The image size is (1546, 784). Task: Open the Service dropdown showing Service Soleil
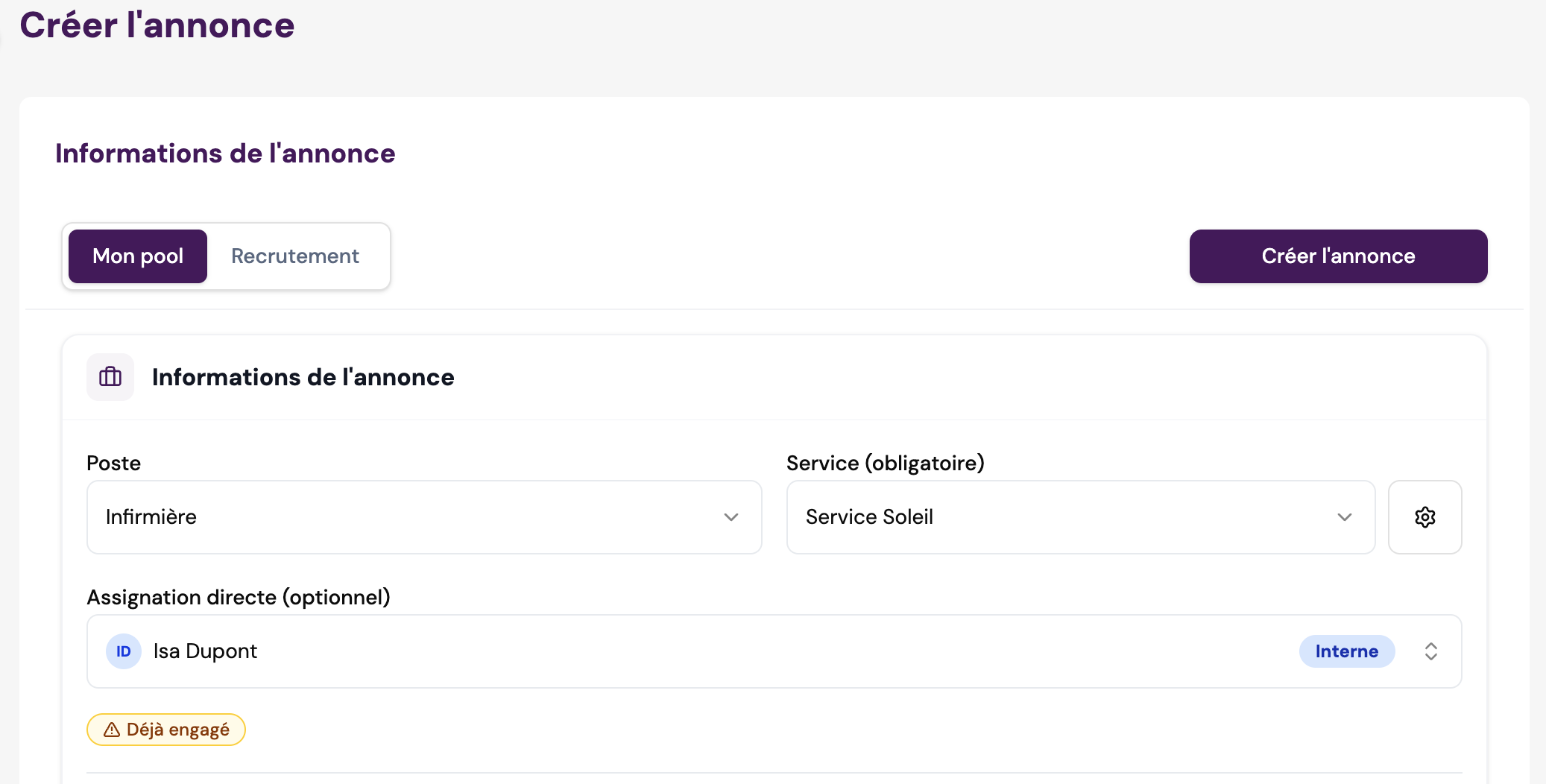(1081, 517)
